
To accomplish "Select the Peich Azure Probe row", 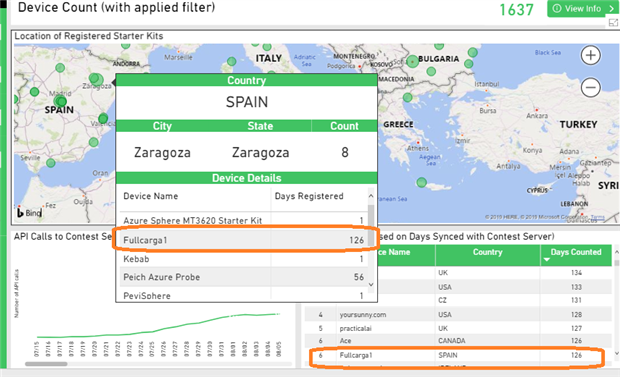I will 244,277.
